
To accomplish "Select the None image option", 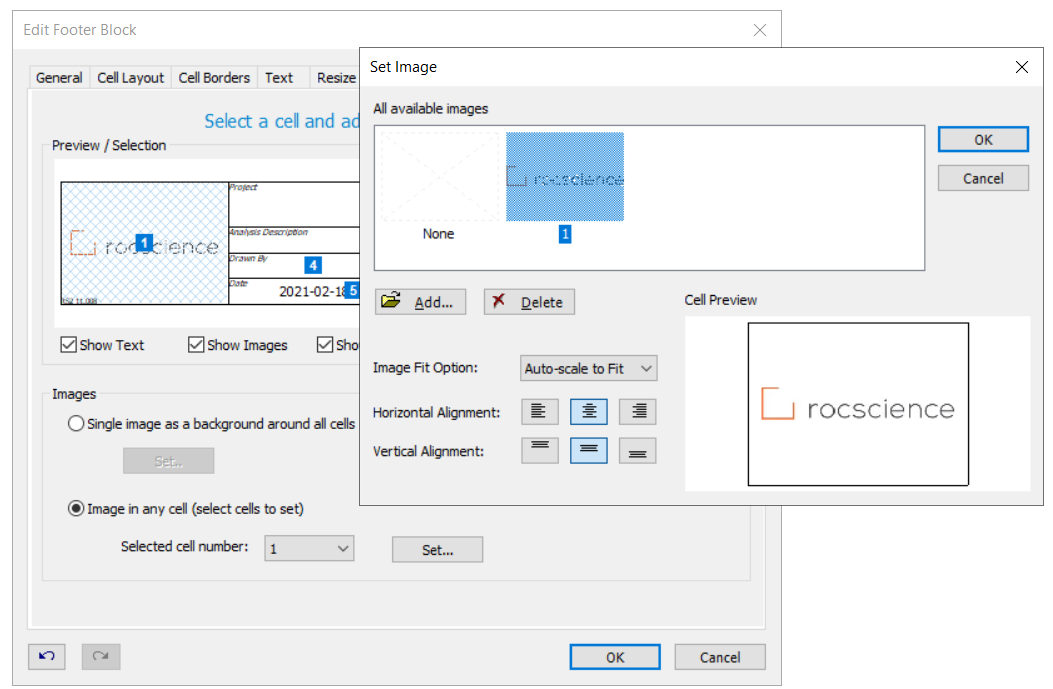I will point(438,174).
